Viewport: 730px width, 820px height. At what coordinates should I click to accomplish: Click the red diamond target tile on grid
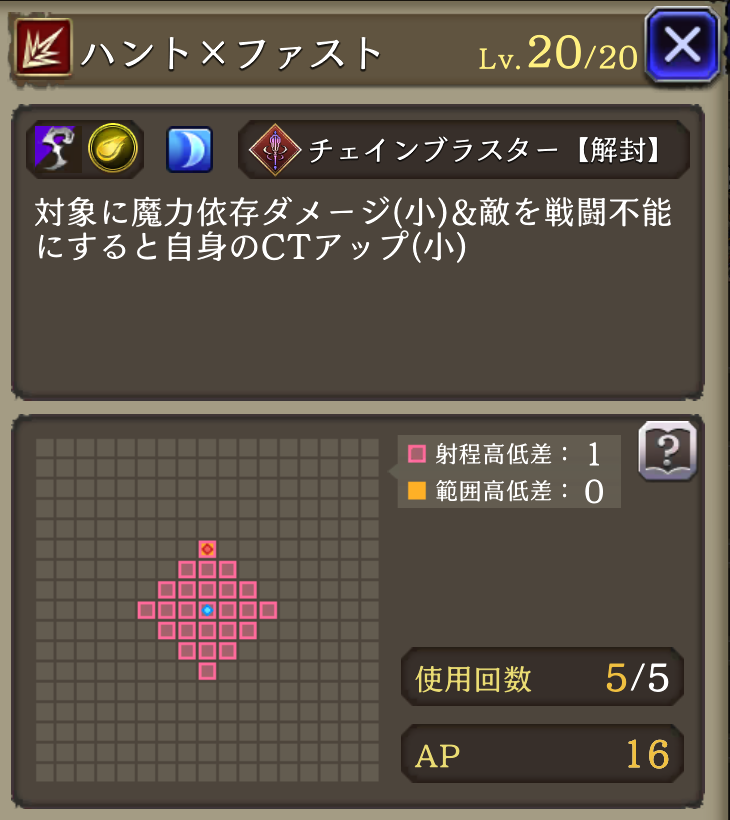click(208, 549)
